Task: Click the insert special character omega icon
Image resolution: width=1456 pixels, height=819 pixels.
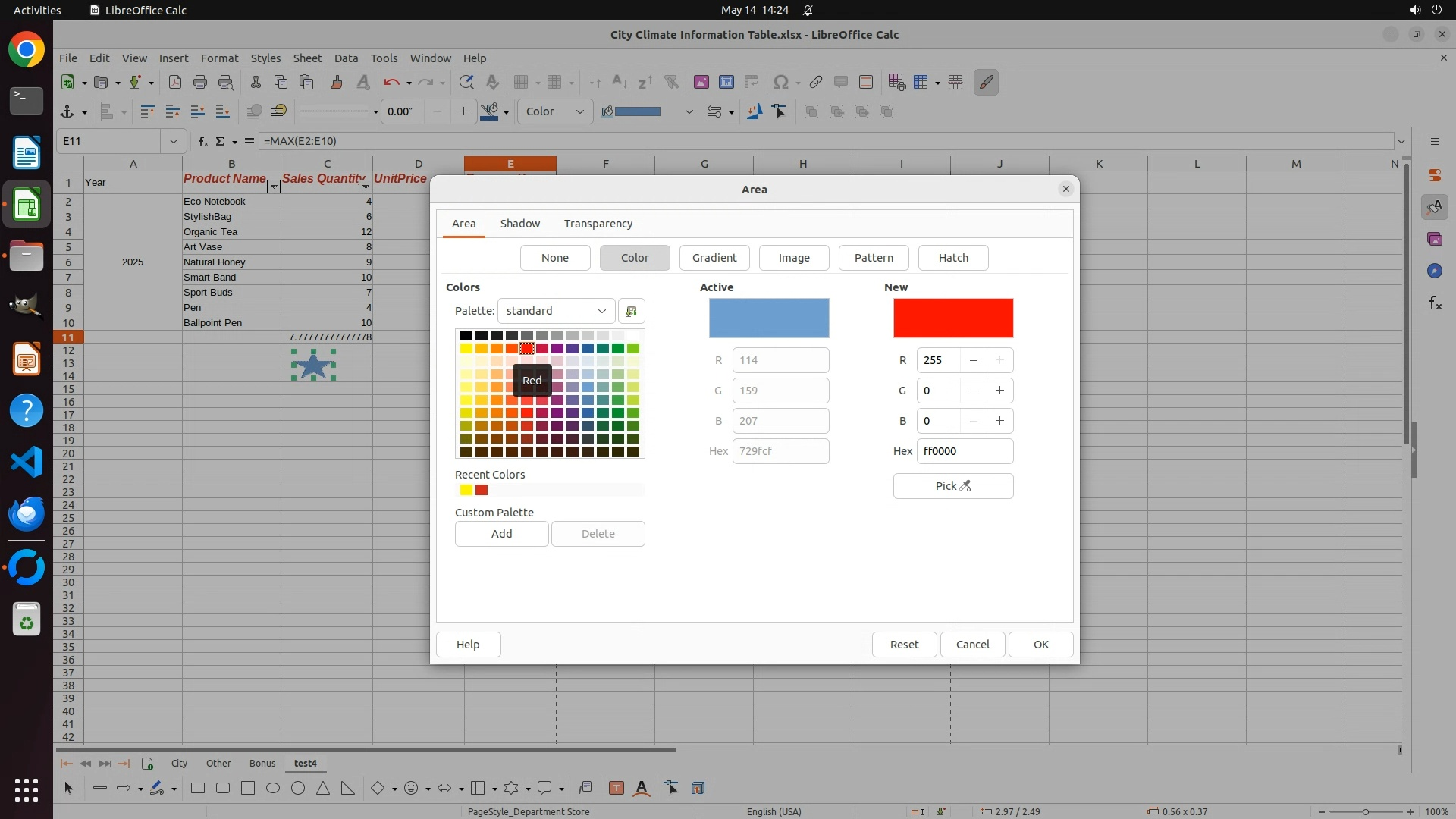Action: pyautogui.click(x=780, y=83)
